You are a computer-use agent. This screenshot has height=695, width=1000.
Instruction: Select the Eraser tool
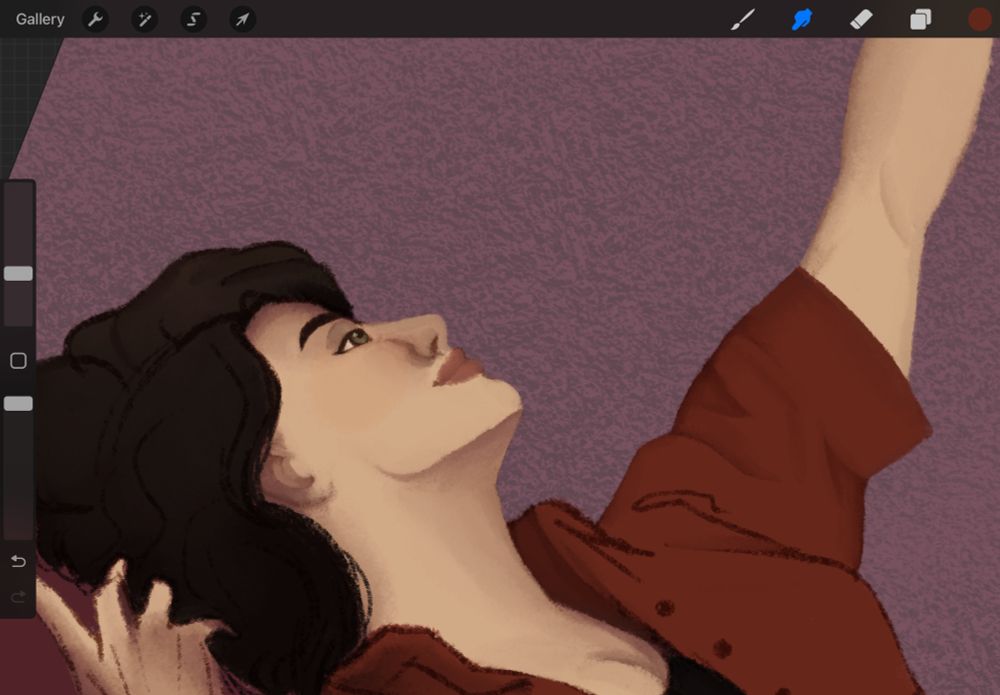point(861,19)
